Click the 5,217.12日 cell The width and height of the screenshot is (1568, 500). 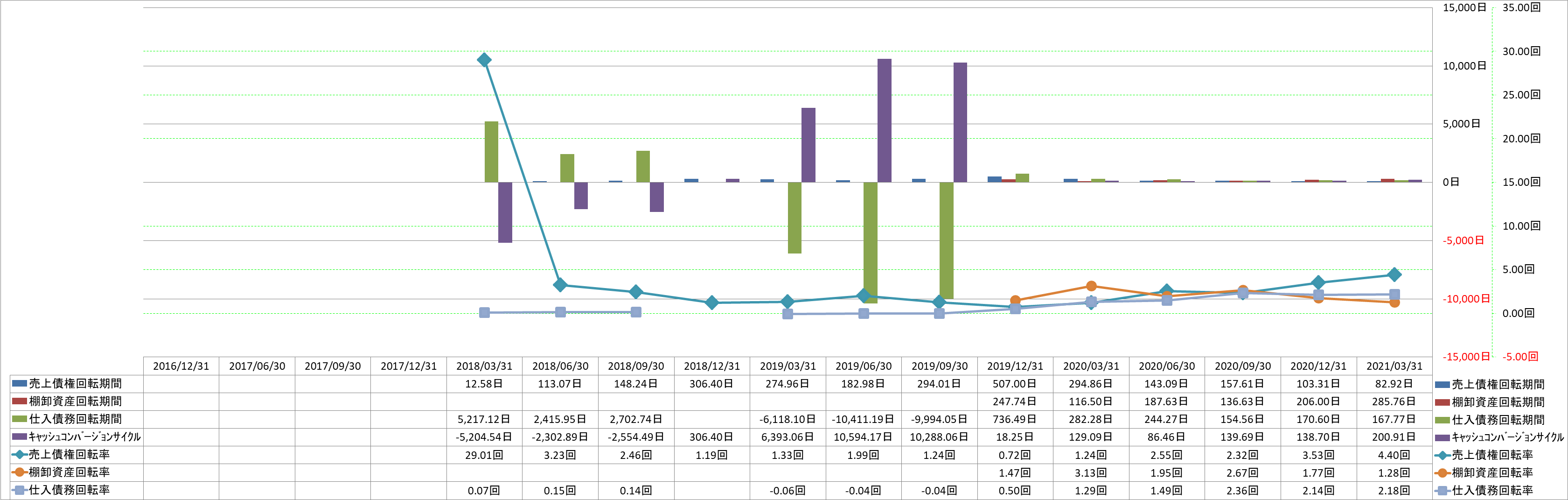[x=485, y=419]
